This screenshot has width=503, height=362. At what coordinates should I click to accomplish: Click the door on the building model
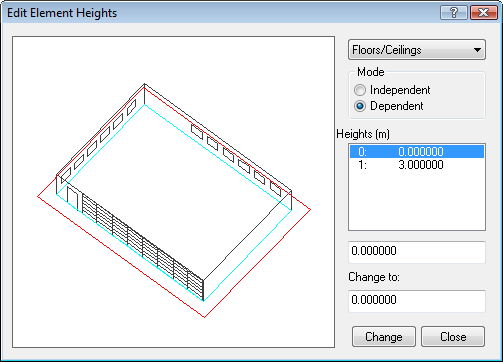coord(72,198)
